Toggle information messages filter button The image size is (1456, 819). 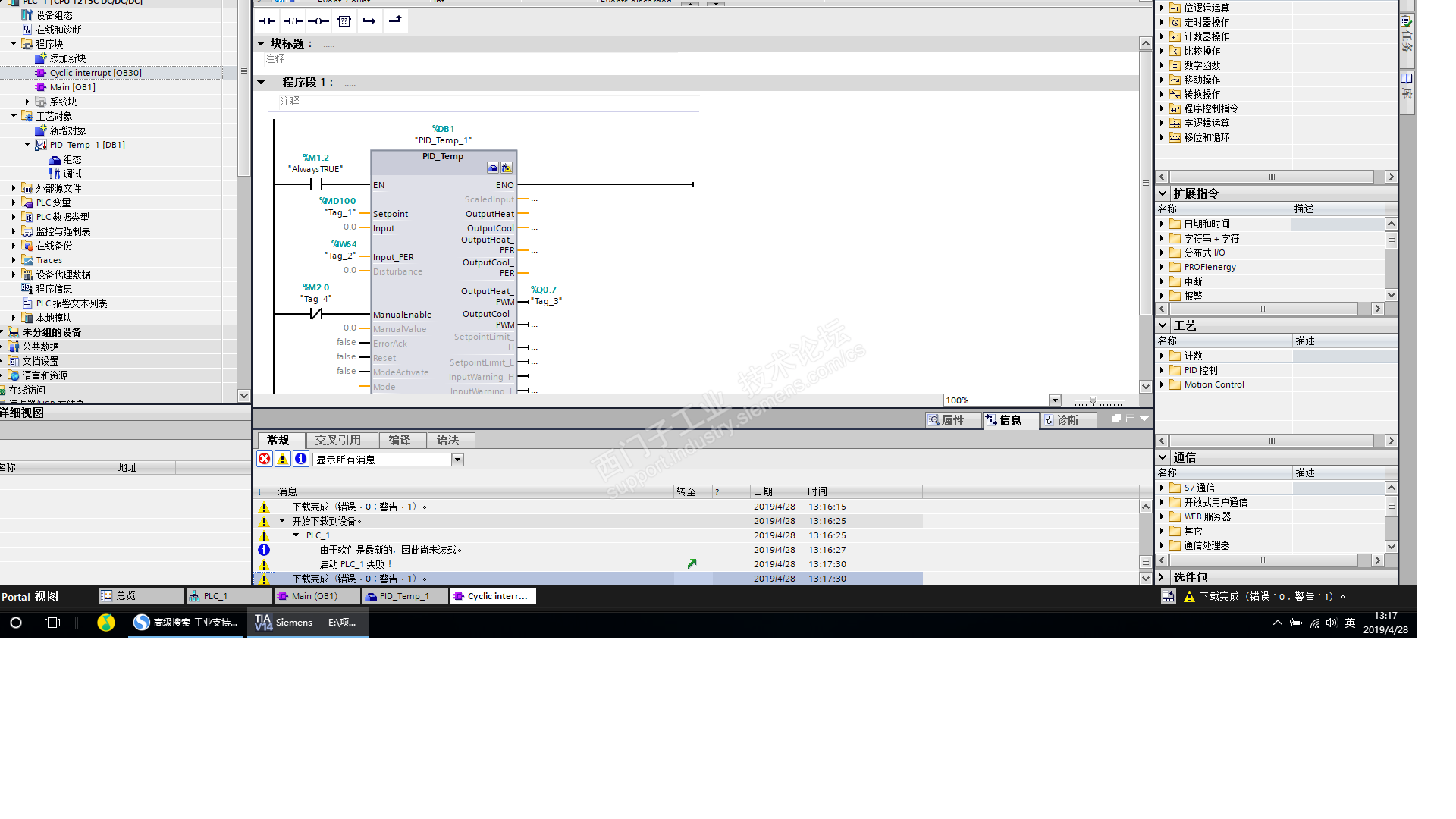300,459
